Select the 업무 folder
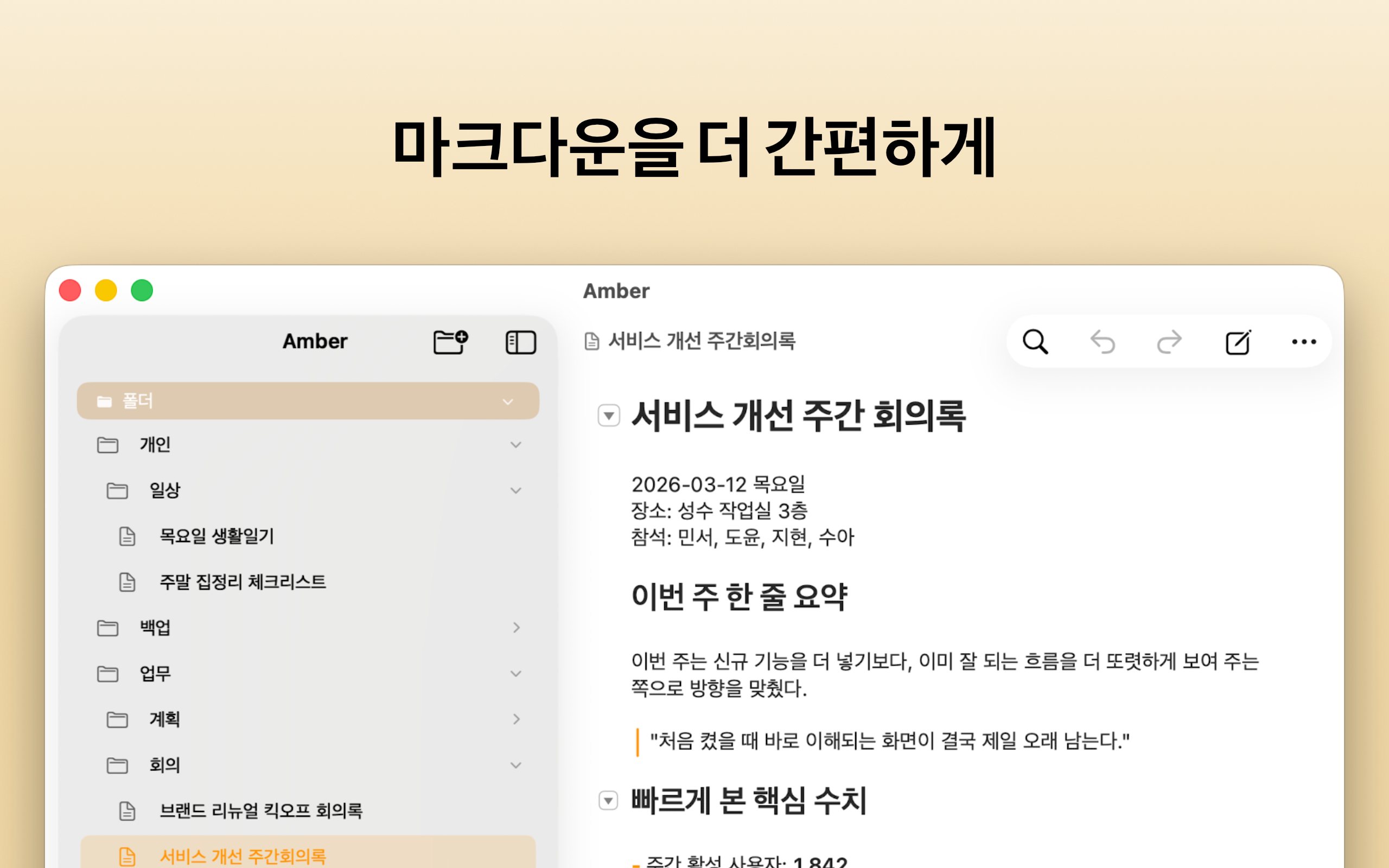Screen dimensions: 1389x868 click(155, 673)
